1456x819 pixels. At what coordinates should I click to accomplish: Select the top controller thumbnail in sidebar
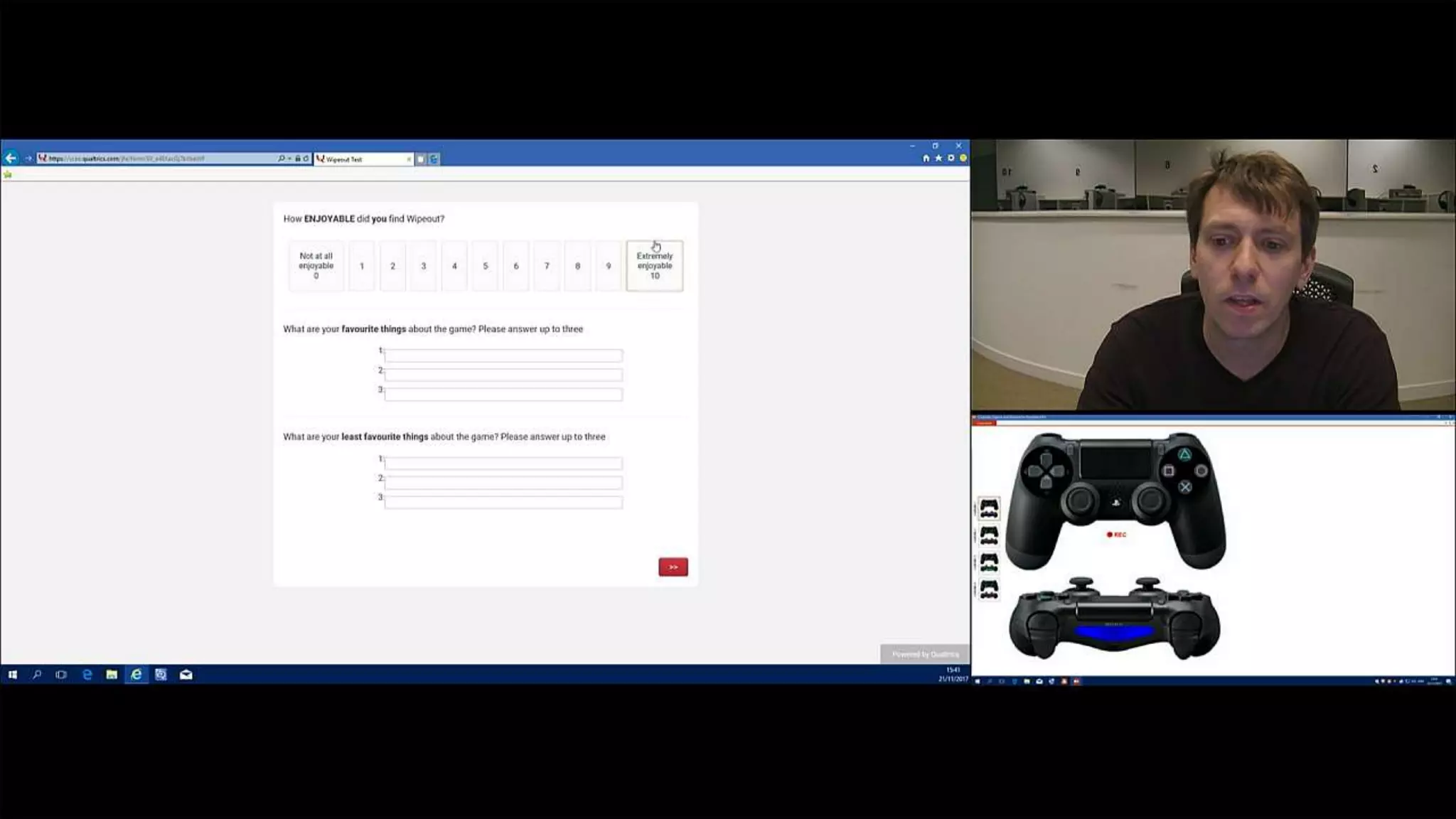[989, 508]
